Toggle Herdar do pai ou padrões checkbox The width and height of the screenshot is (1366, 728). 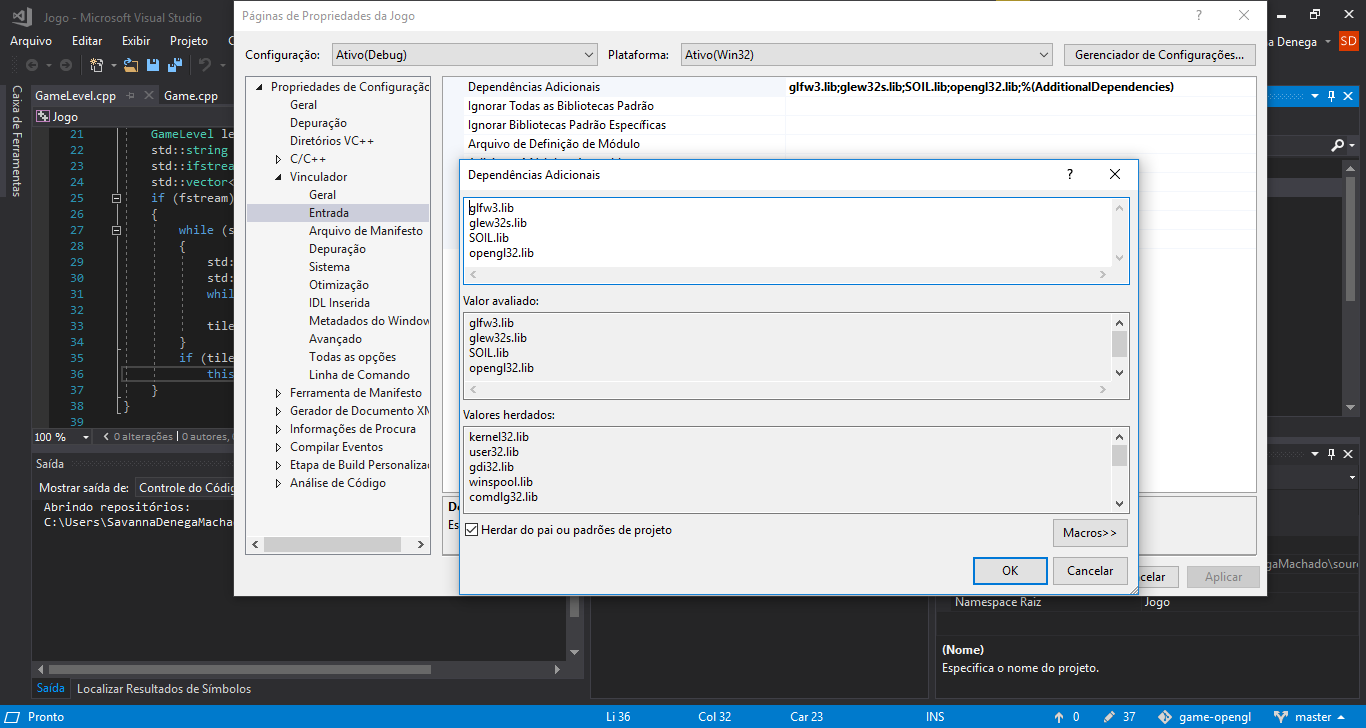[472, 530]
